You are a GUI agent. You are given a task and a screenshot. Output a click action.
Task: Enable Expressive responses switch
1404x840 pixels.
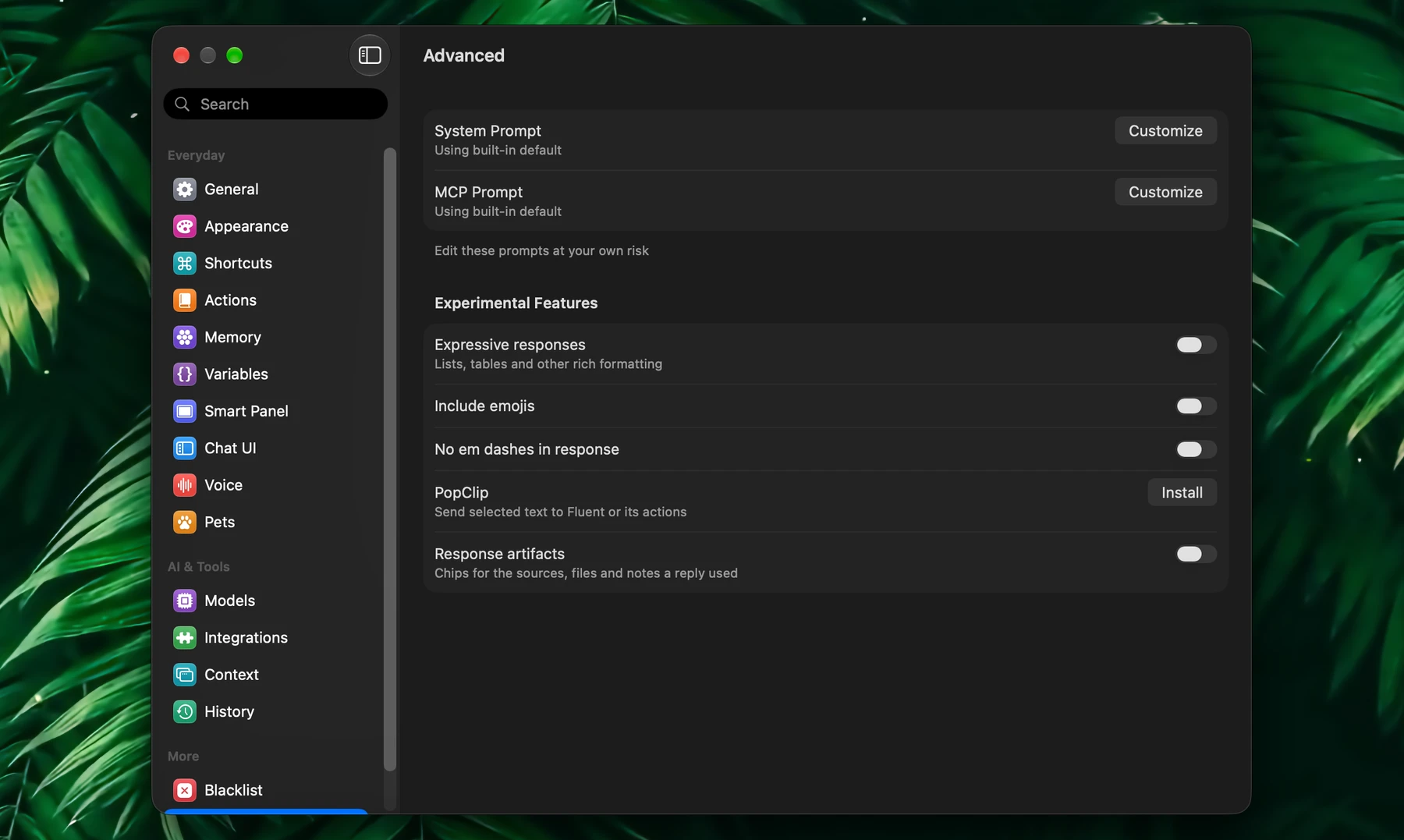1196,345
